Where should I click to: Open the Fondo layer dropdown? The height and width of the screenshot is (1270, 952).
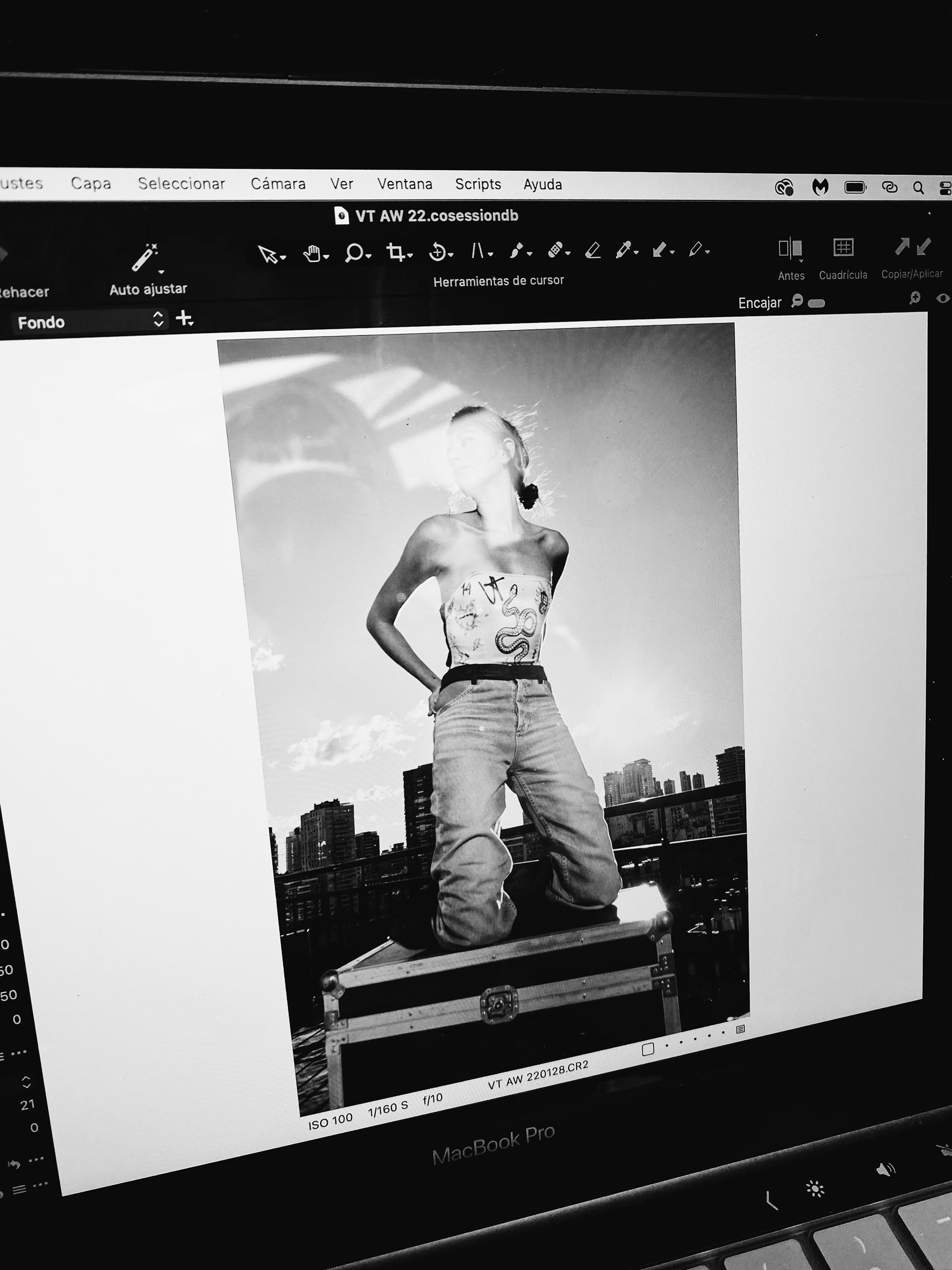[x=89, y=321]
